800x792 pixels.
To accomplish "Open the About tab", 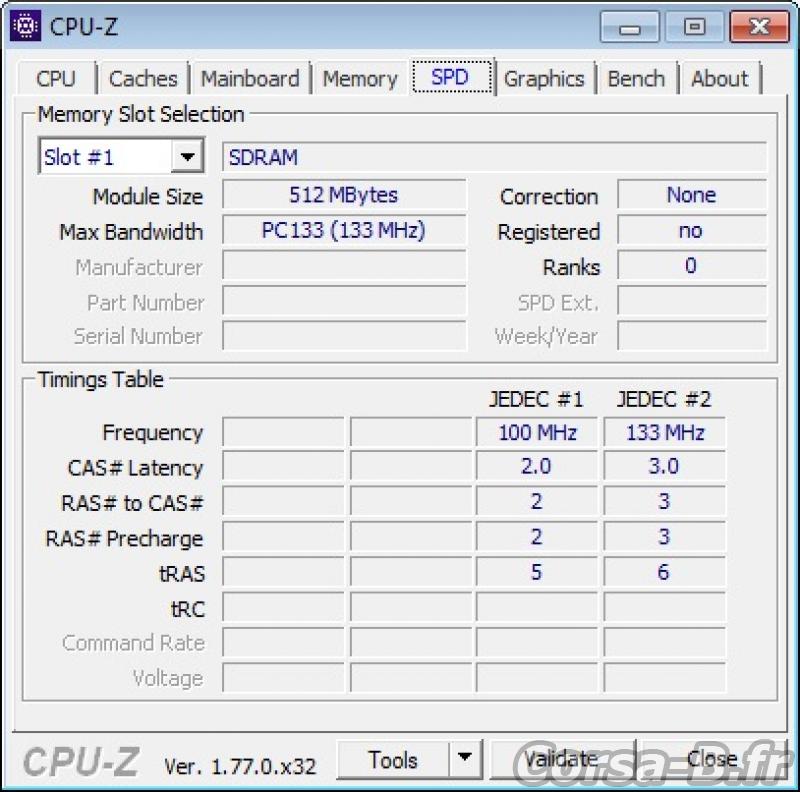I will click(x=719, y=79).
